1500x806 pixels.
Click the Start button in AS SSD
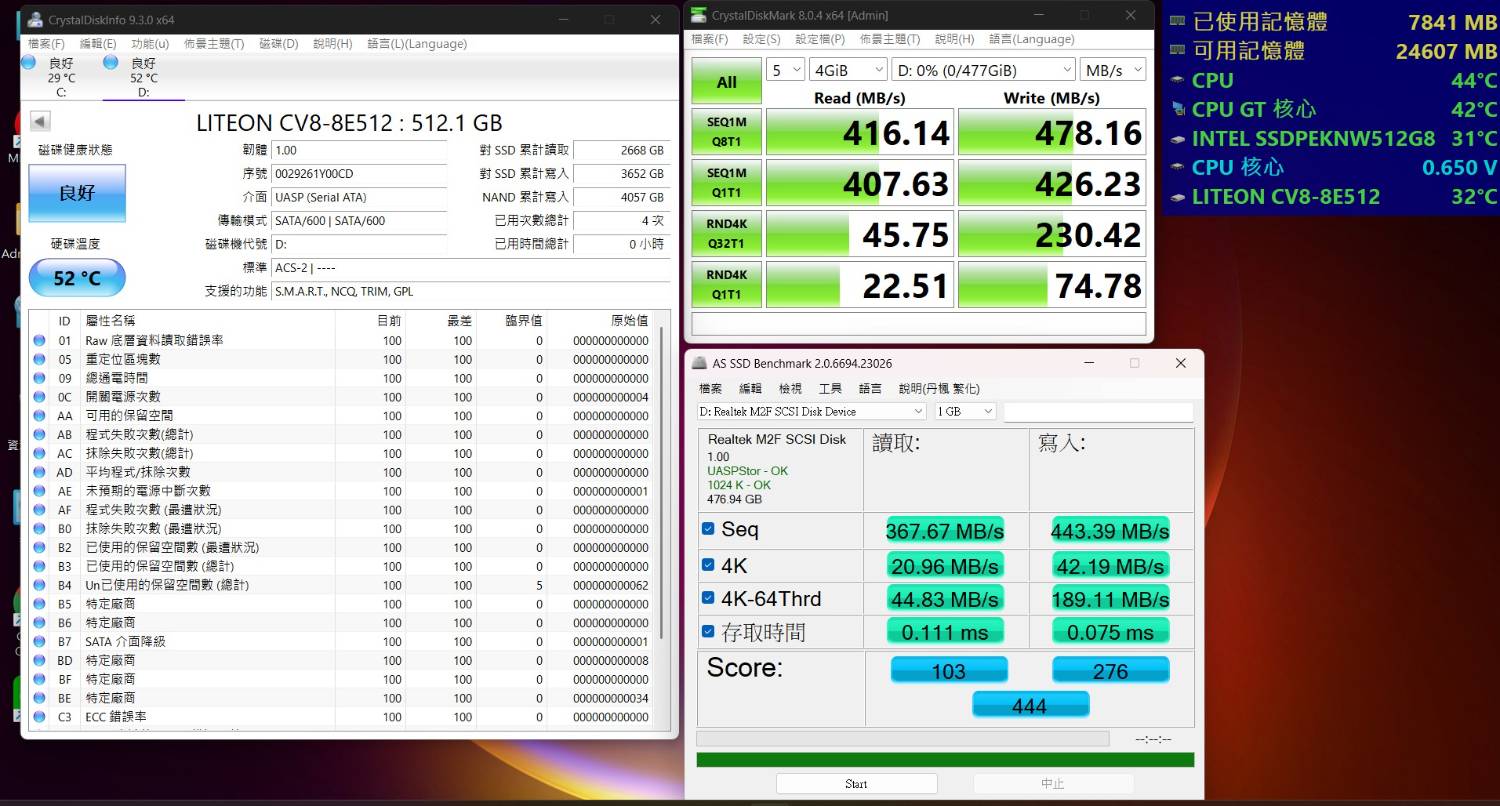click(x=856, y=784)
